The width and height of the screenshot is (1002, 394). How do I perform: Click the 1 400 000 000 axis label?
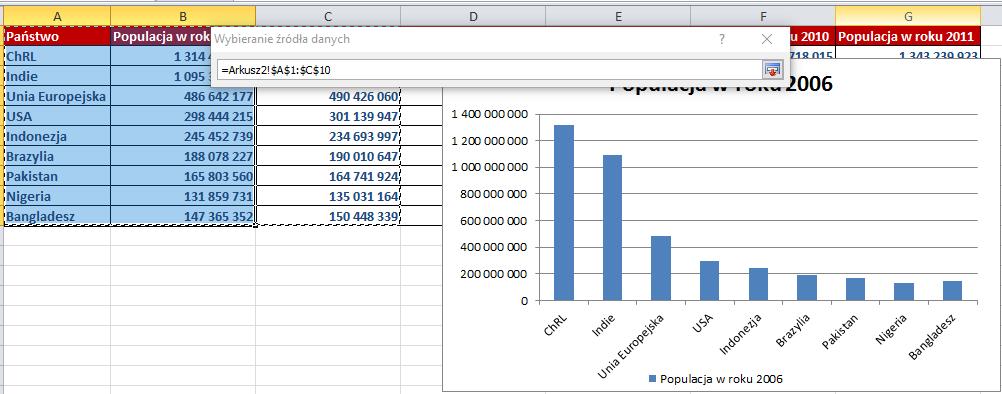point(489,114)
